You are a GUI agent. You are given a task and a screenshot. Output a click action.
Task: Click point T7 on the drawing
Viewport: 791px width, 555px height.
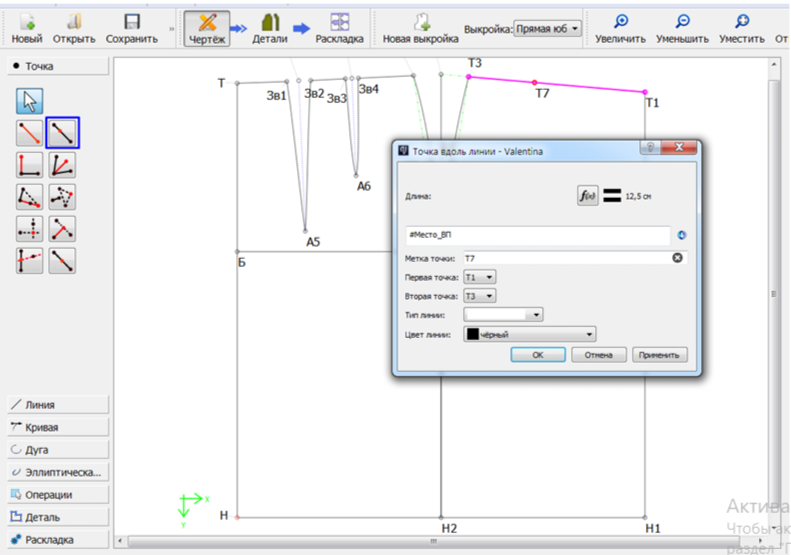coord(534,82)
